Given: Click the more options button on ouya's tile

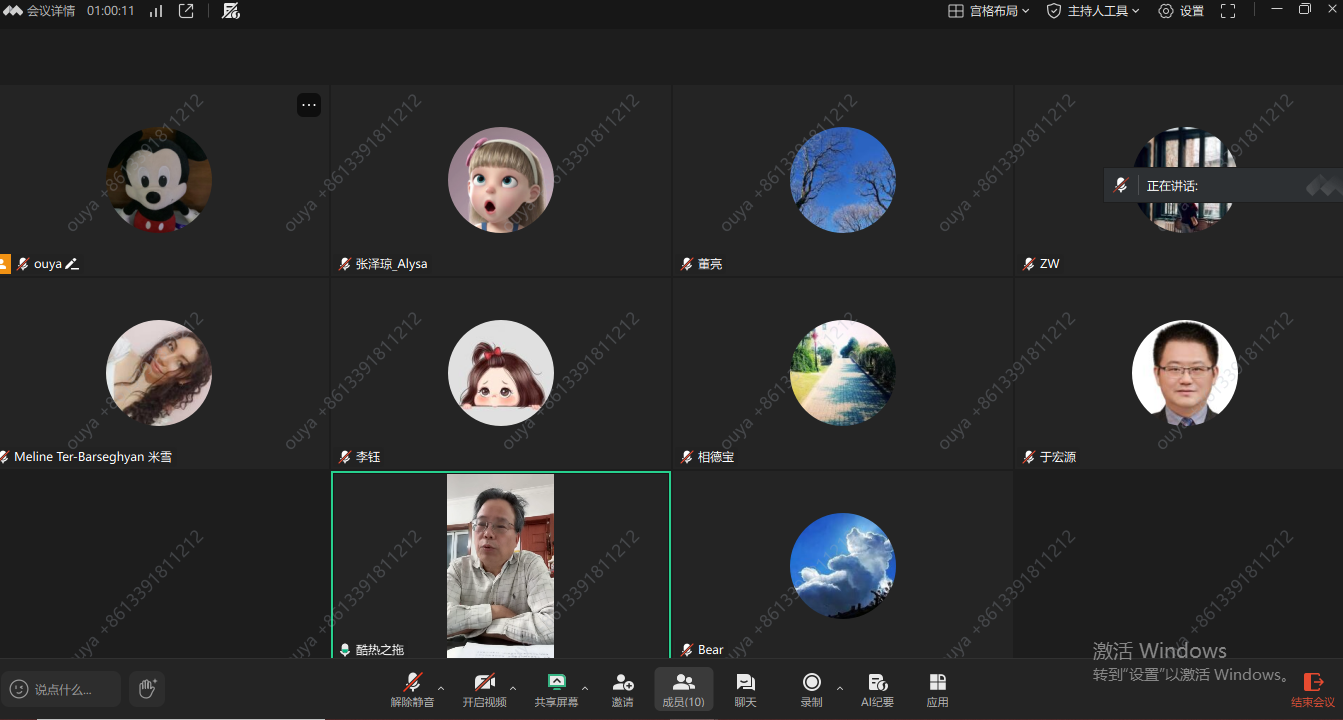Looking at the screenshot, I should tap(309, 105).
